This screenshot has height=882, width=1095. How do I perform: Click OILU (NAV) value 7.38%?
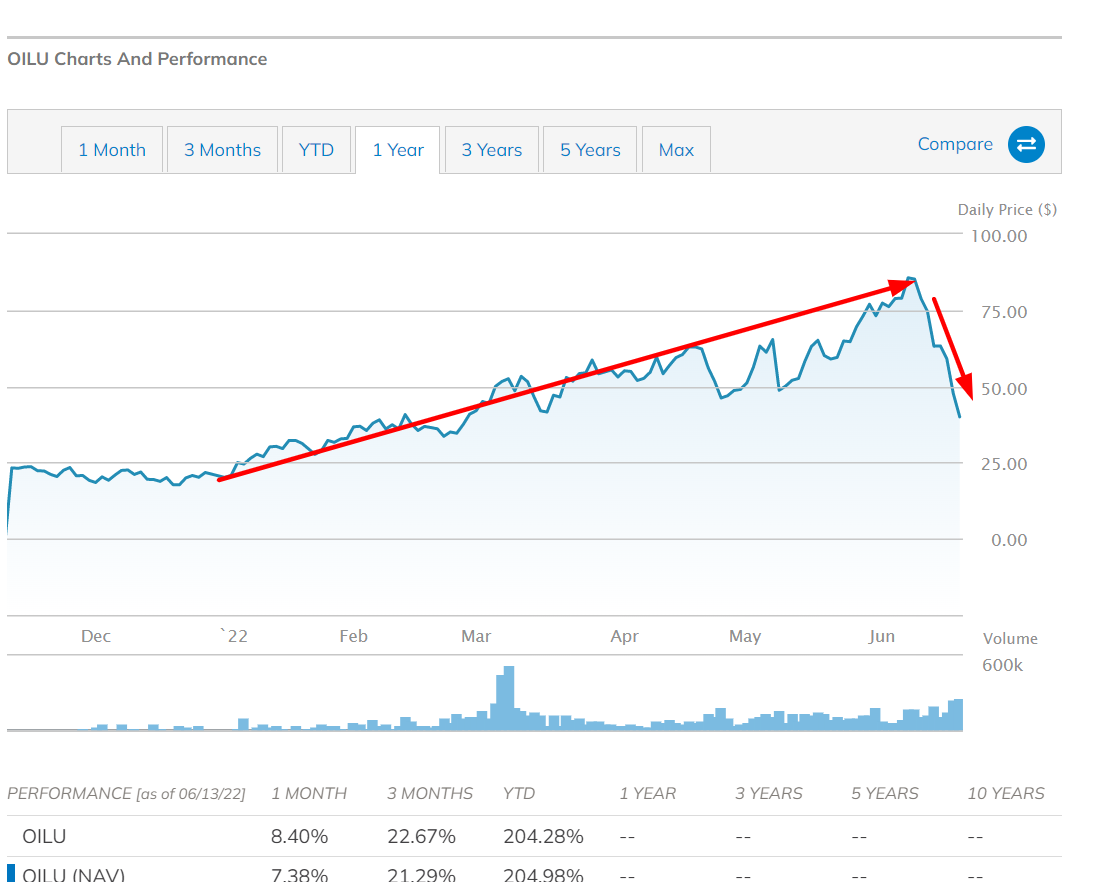click(x=300, y=874)
